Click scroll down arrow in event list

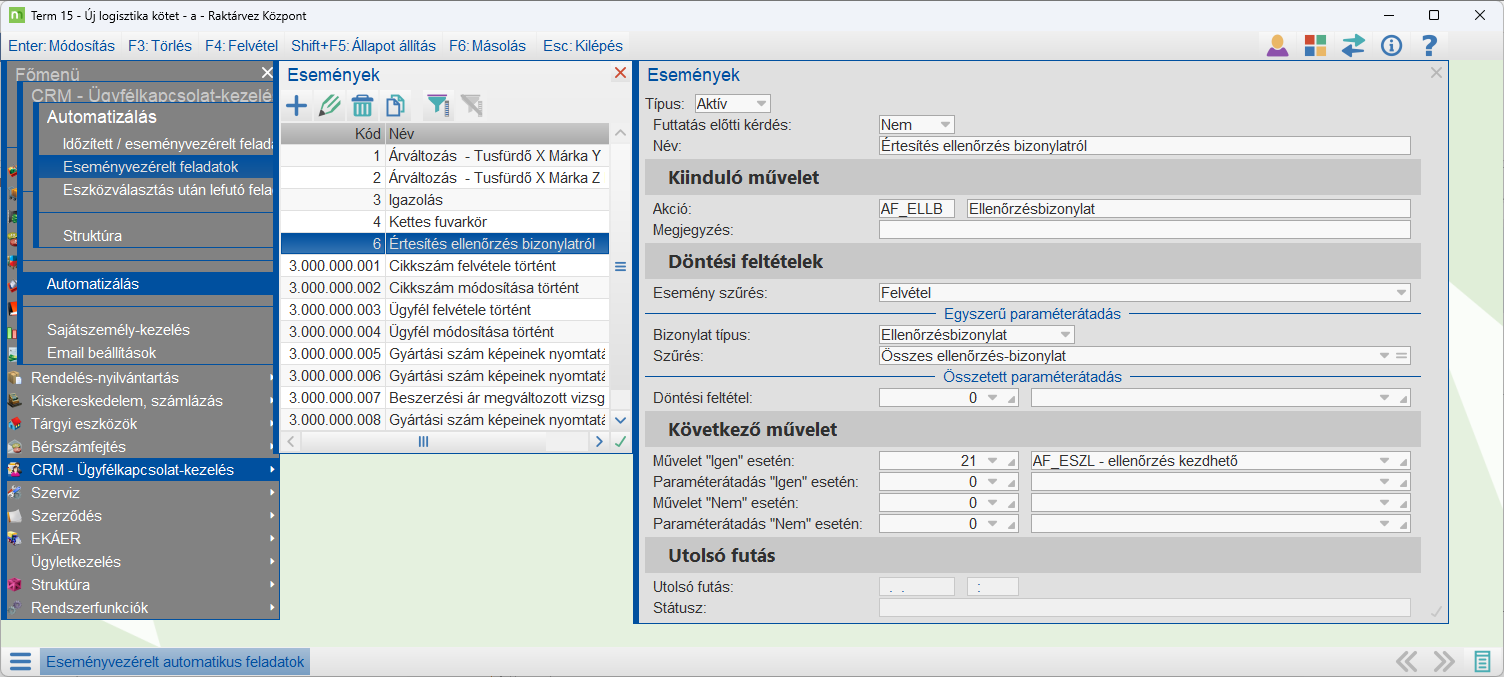620,420
